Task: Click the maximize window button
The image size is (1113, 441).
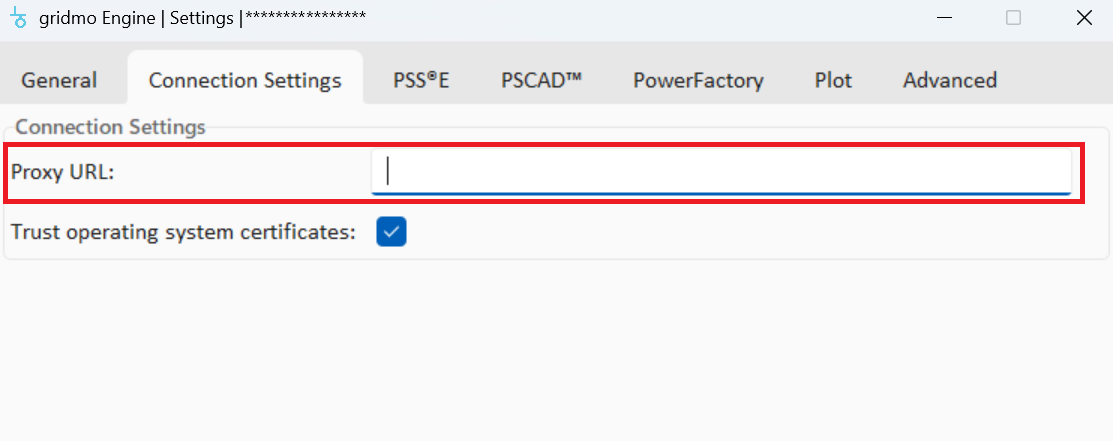Action: click(x=1013, y=18)
